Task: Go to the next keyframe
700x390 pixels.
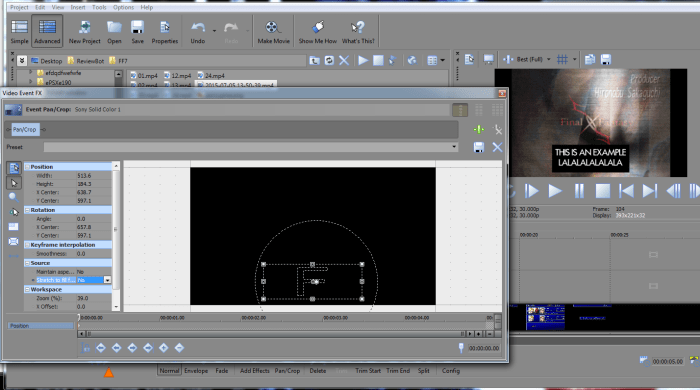Action: pos(132,348)
